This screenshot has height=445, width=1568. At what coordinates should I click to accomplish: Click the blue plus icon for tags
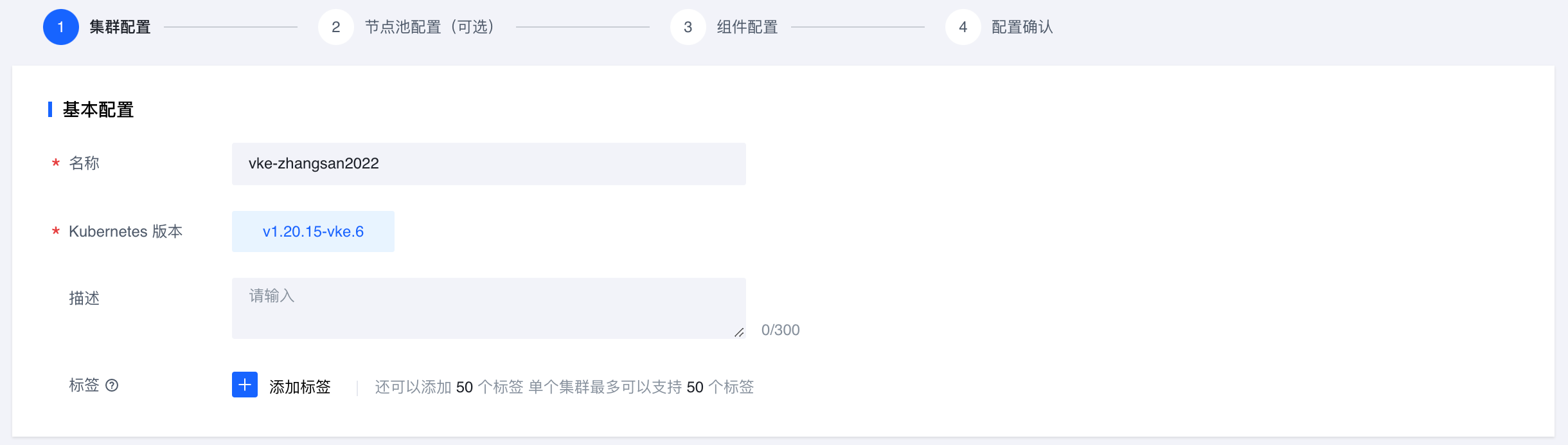pyautogui.click(x=244, y=385)
